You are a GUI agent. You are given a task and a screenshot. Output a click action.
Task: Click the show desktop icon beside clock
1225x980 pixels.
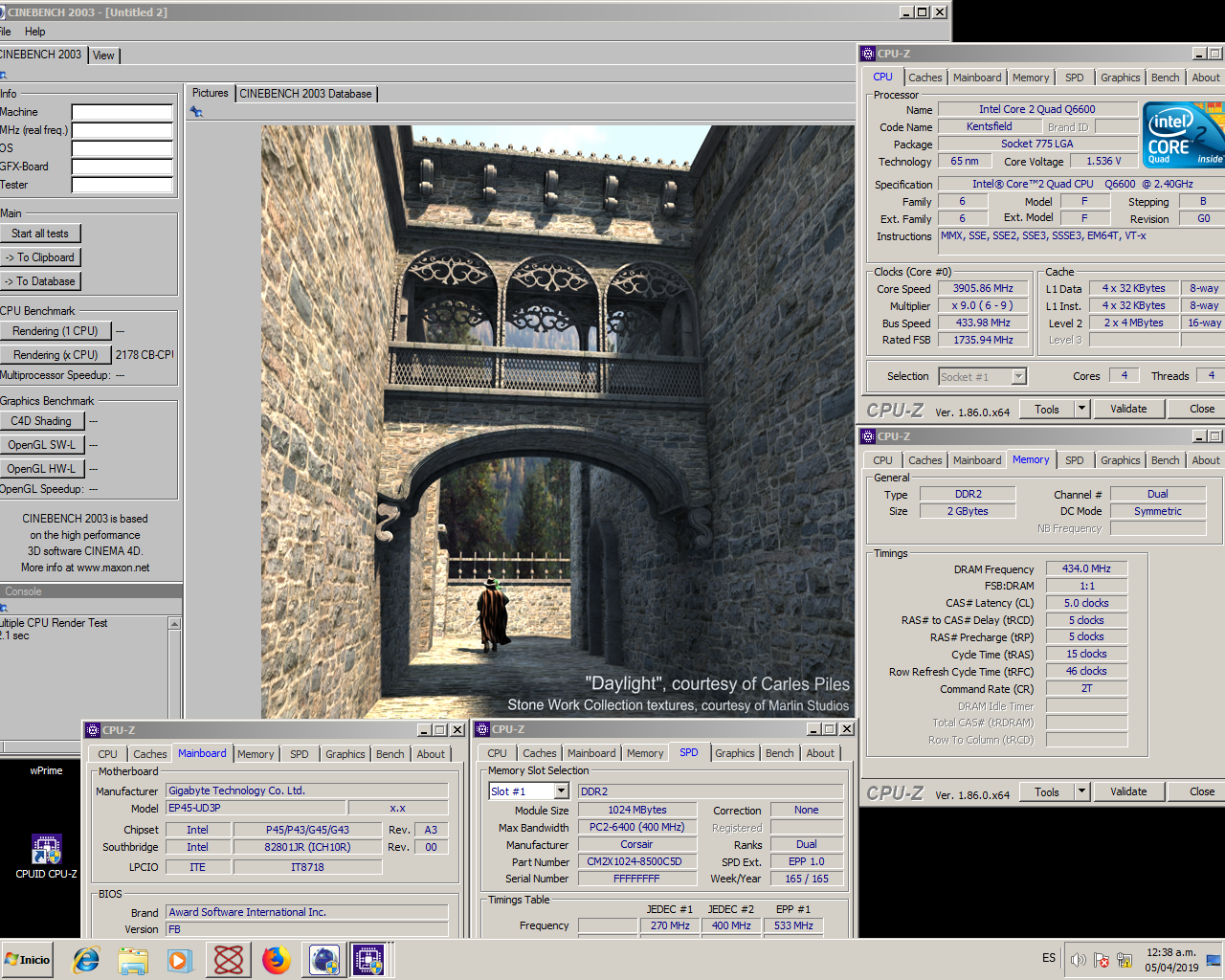click(1214, 960)
